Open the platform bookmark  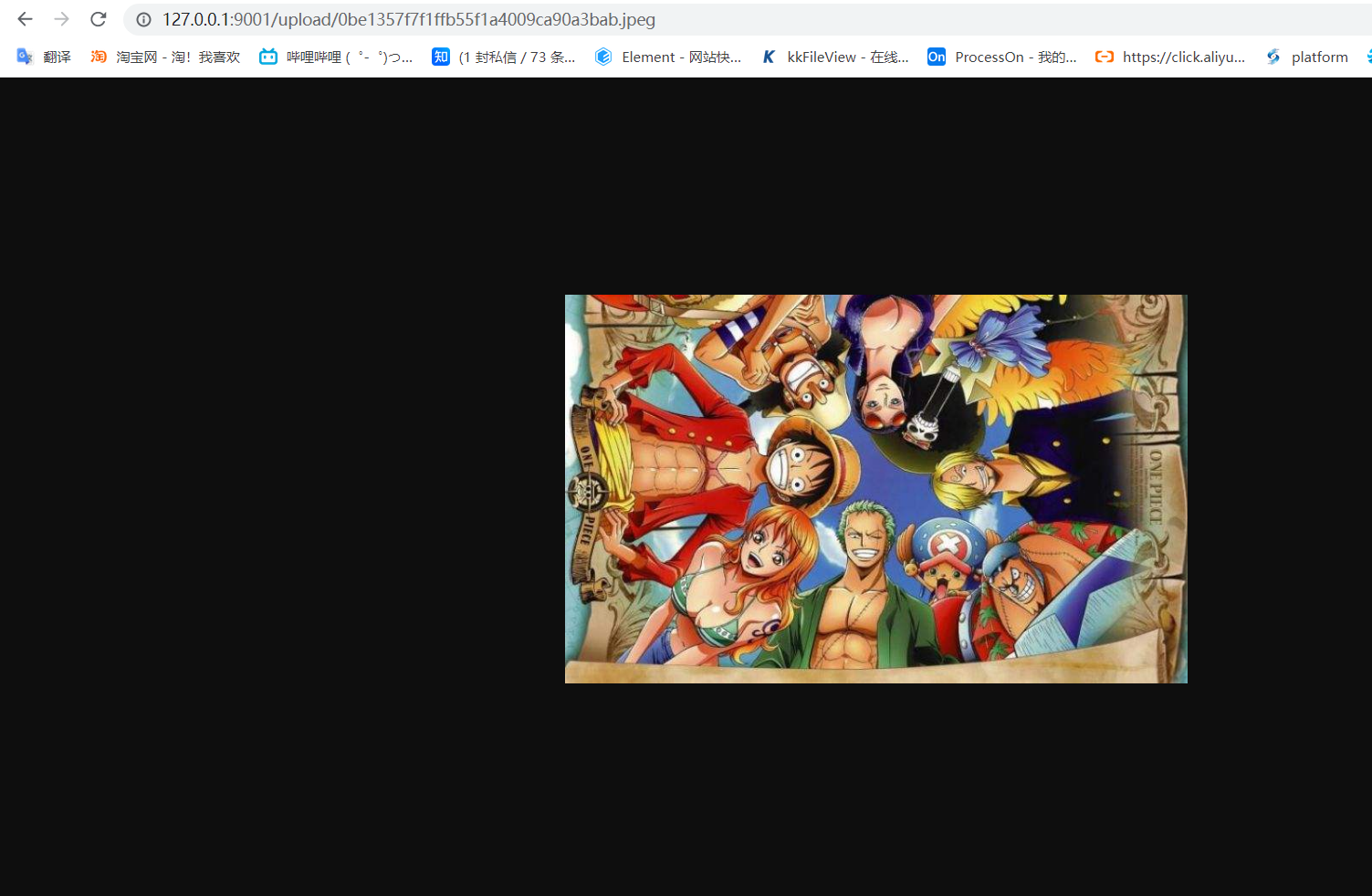1306,57
